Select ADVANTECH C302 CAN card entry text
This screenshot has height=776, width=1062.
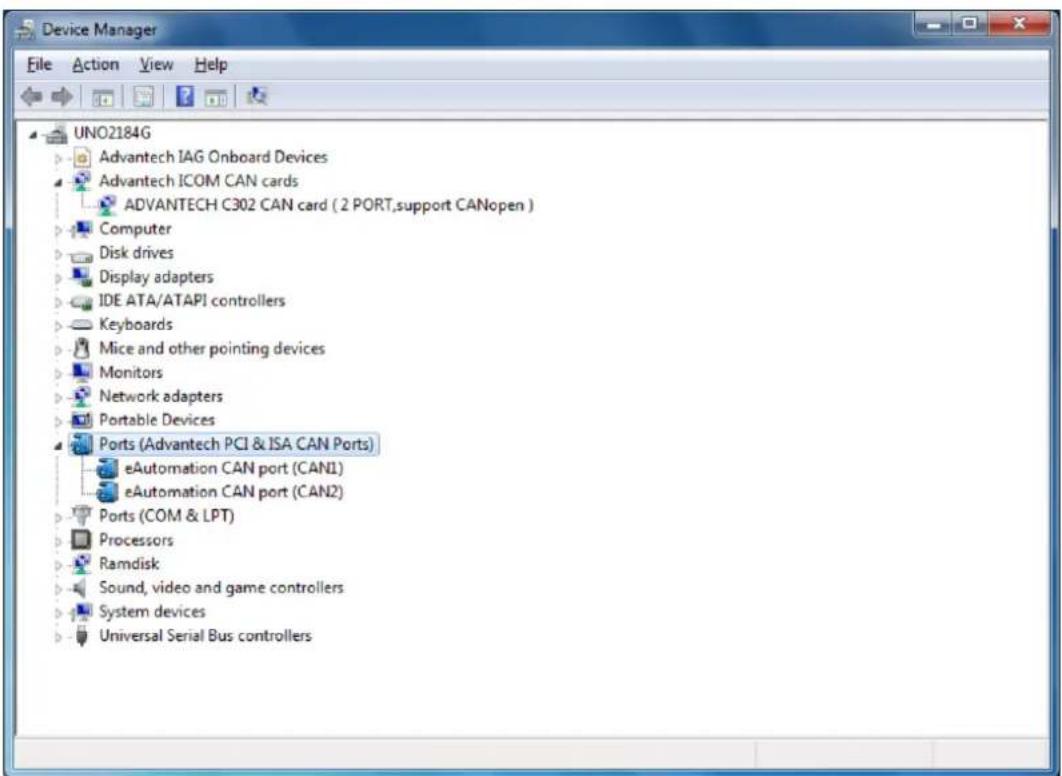coord(328,204)
